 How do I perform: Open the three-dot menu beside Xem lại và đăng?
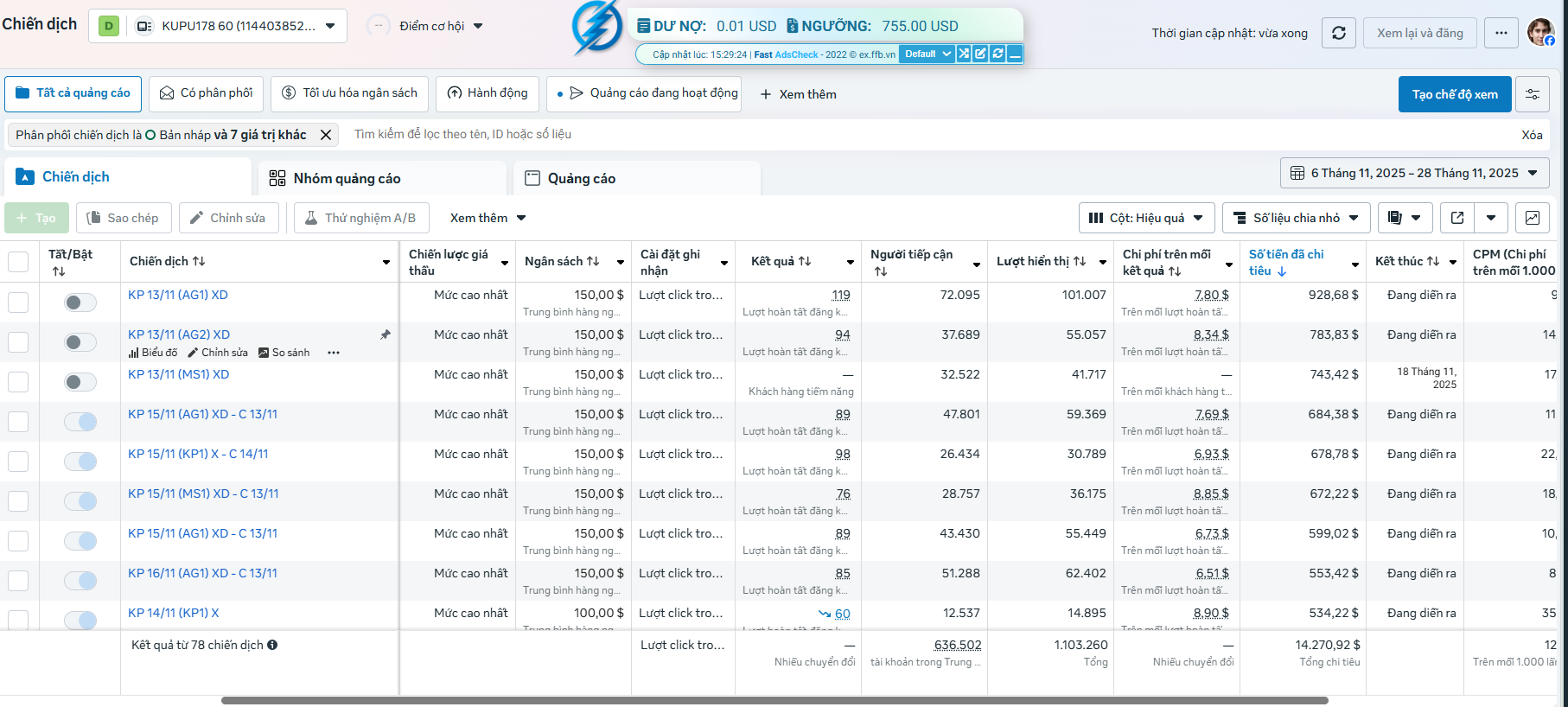(x=1501, y=33)
